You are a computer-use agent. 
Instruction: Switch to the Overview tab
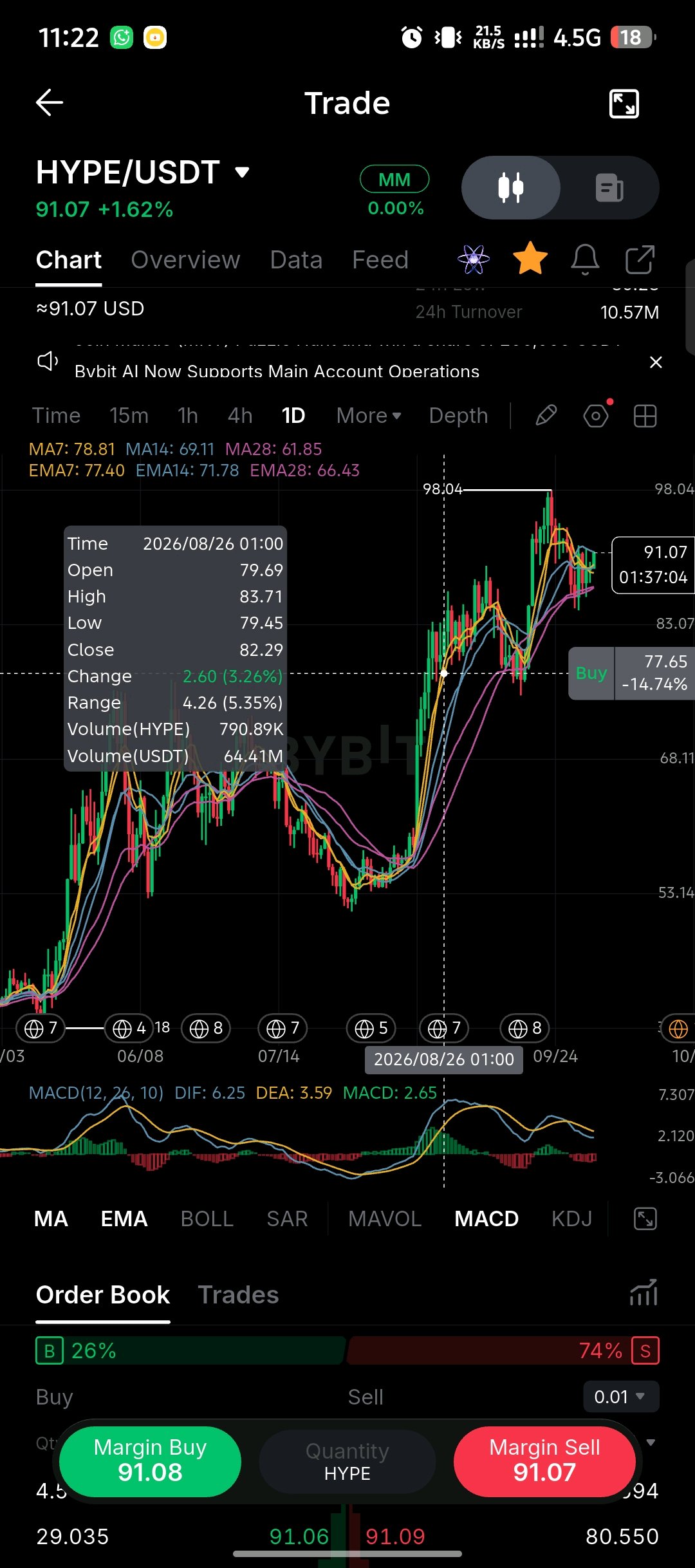[185, 260]
